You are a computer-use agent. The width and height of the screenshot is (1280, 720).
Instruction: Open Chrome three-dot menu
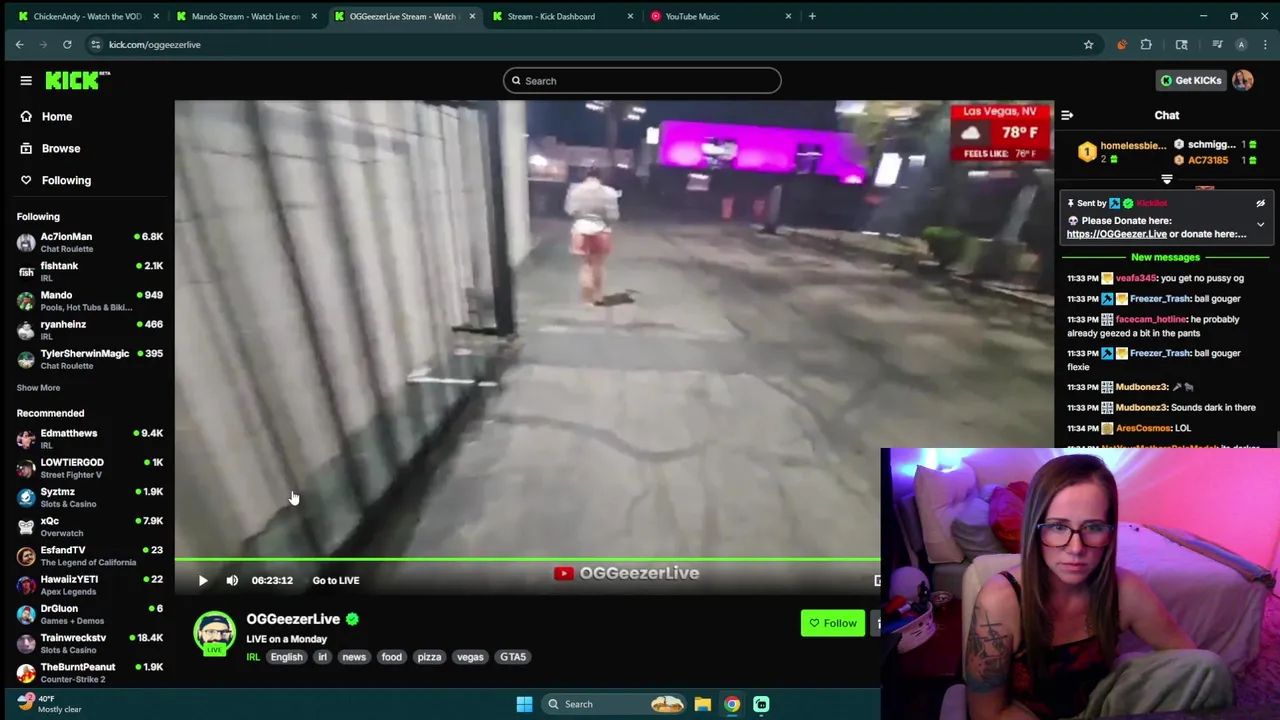pyautogui.click(x=1265, y=44)
